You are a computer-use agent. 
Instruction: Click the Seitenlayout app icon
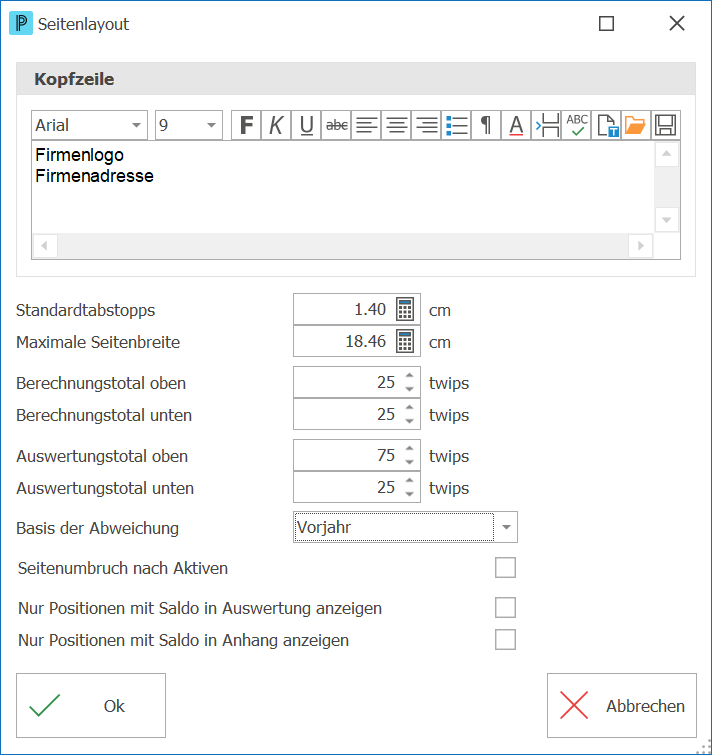point(21,24)
